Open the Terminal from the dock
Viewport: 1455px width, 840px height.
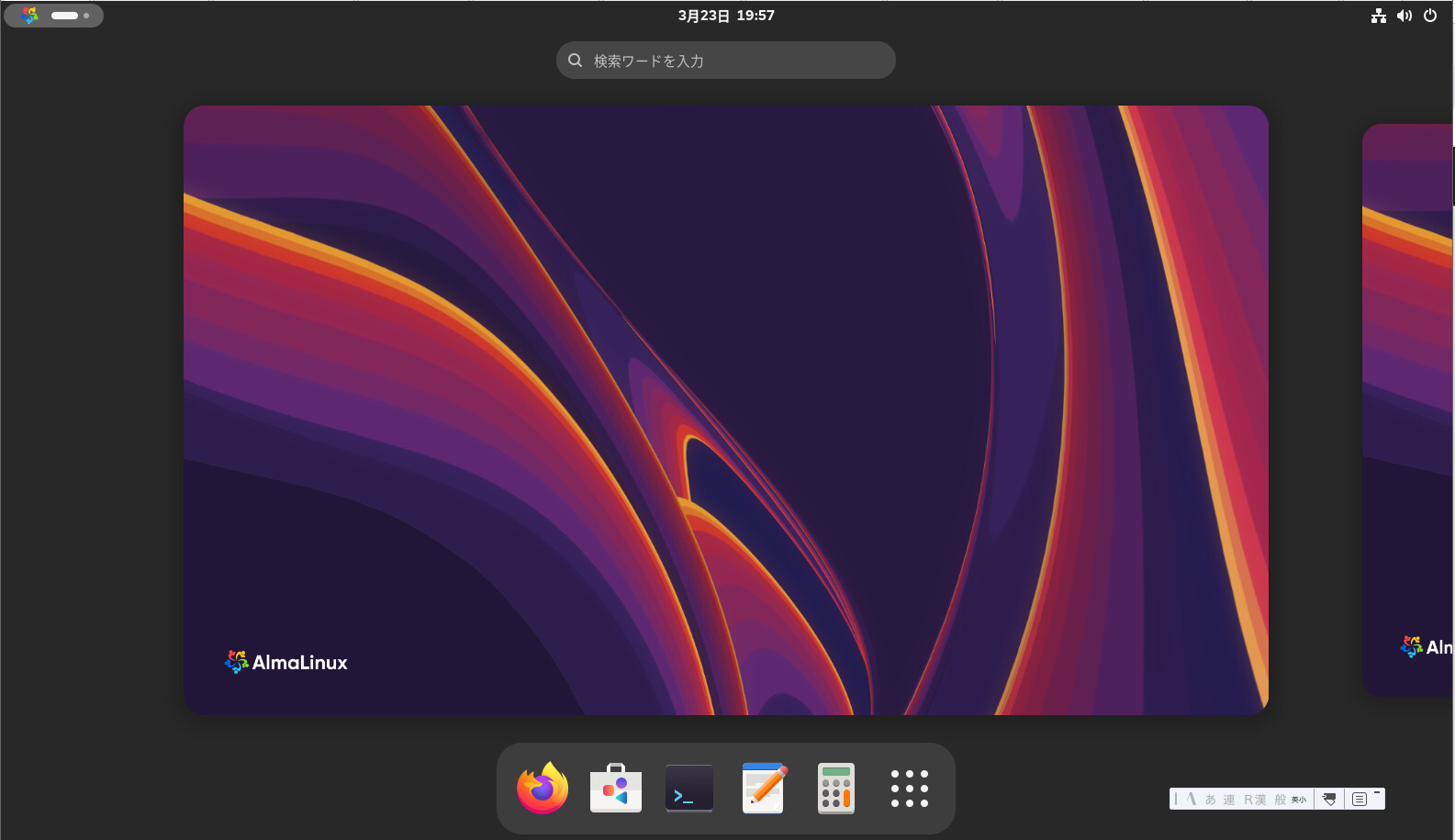click(688, 789)
